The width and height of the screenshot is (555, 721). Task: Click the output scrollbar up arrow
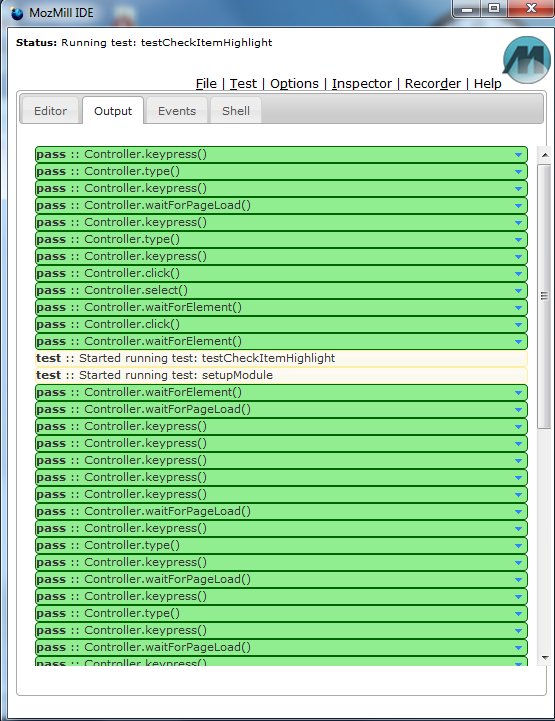pyautogui.click(x=545, y=155)
